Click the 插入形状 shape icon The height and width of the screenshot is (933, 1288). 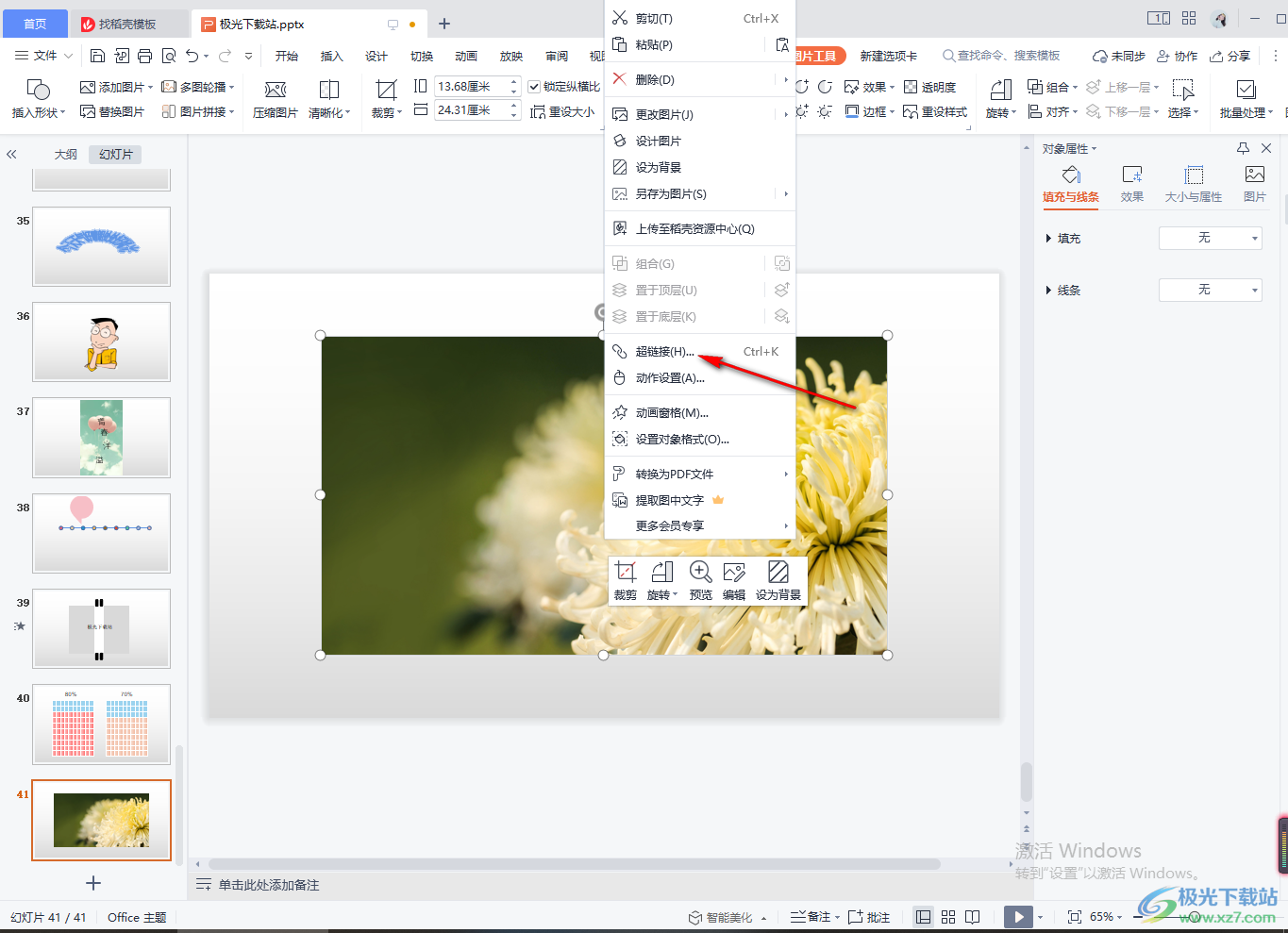[39, 90]
